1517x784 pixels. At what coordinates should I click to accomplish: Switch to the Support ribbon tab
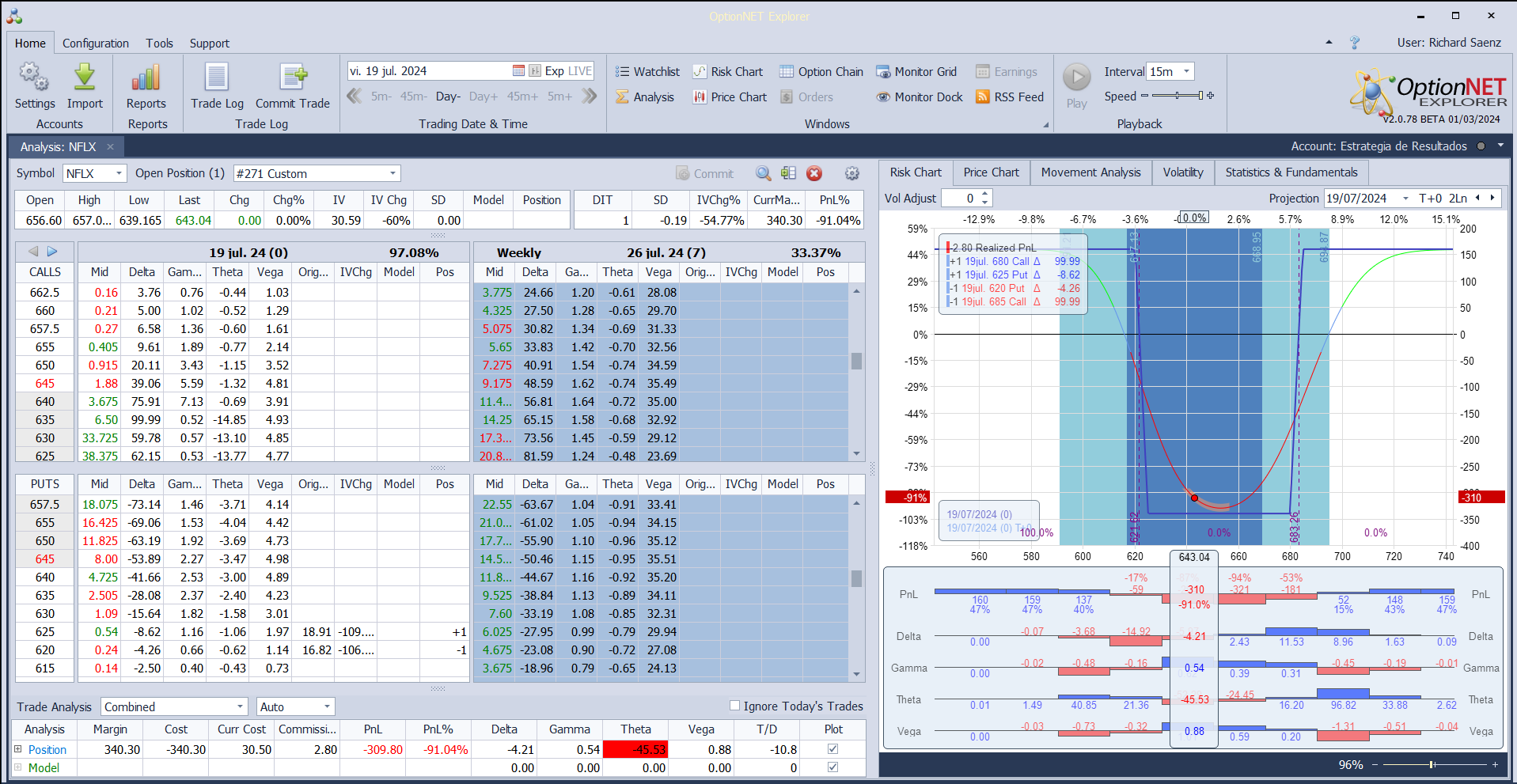click(x=210, y=44)
